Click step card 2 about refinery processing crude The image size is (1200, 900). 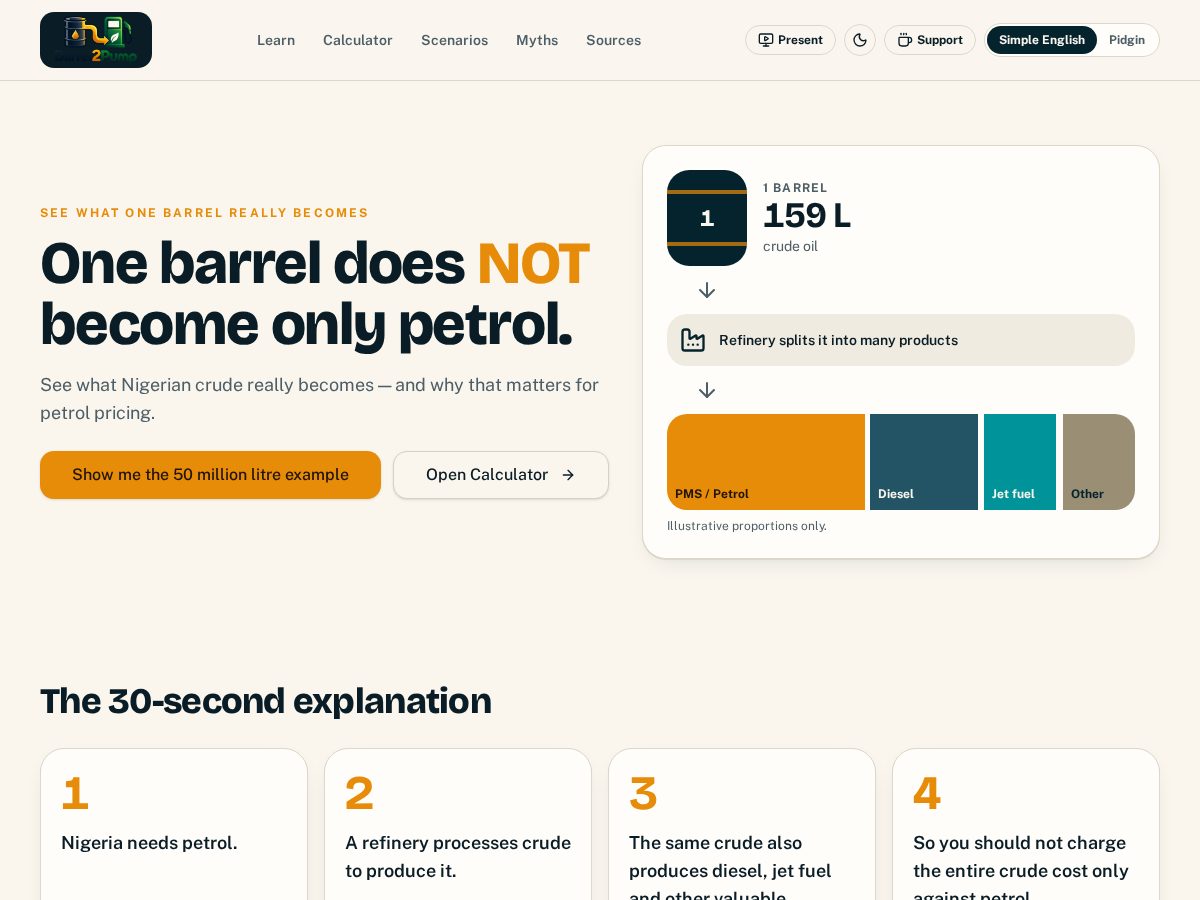point(458,825)
